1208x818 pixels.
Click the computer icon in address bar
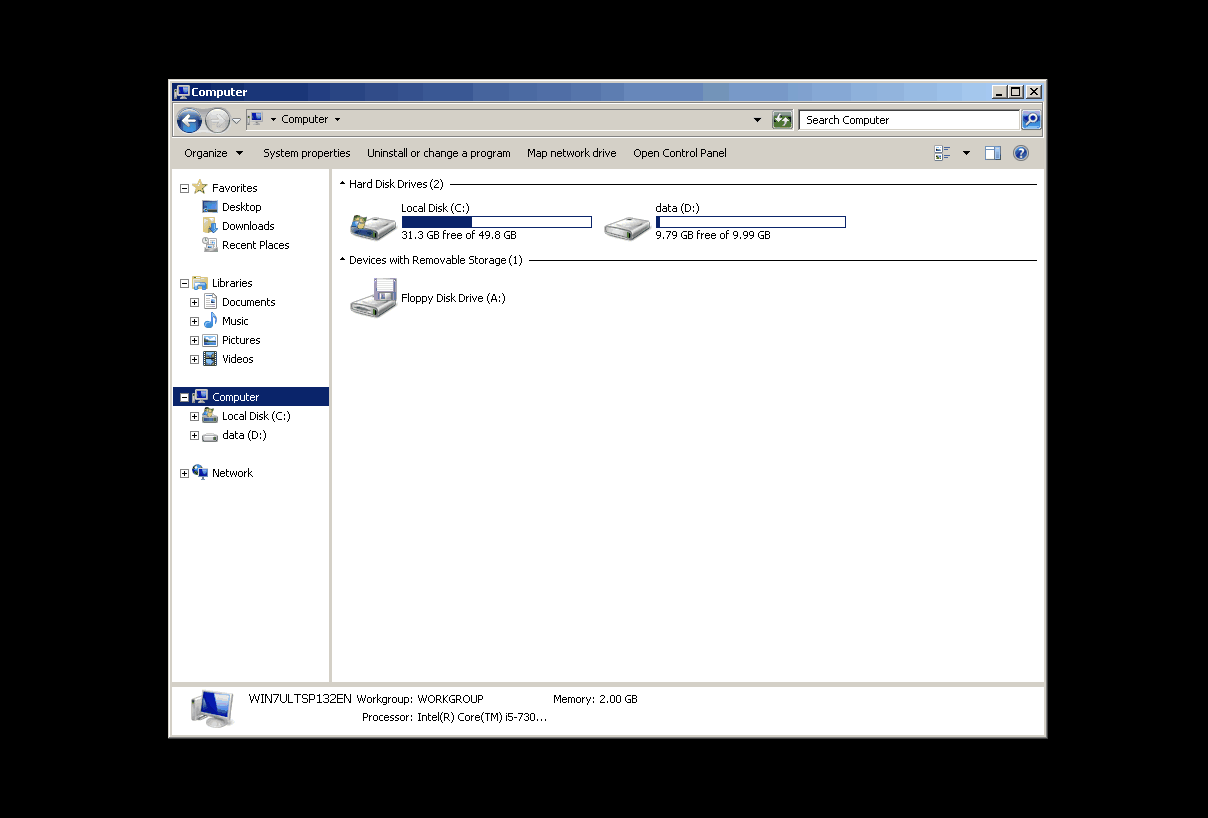pos(255,119)
